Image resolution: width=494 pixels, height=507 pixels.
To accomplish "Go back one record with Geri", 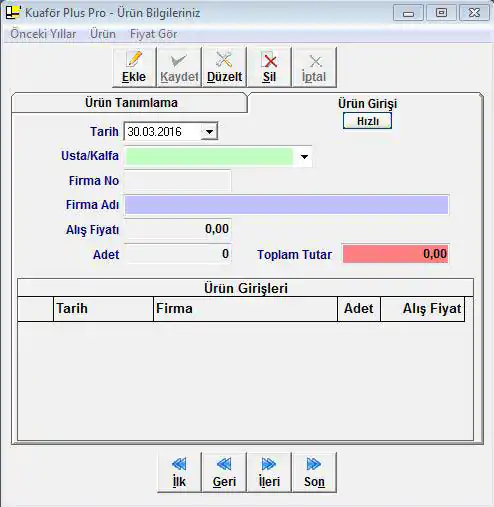I will tap(224, 472).
